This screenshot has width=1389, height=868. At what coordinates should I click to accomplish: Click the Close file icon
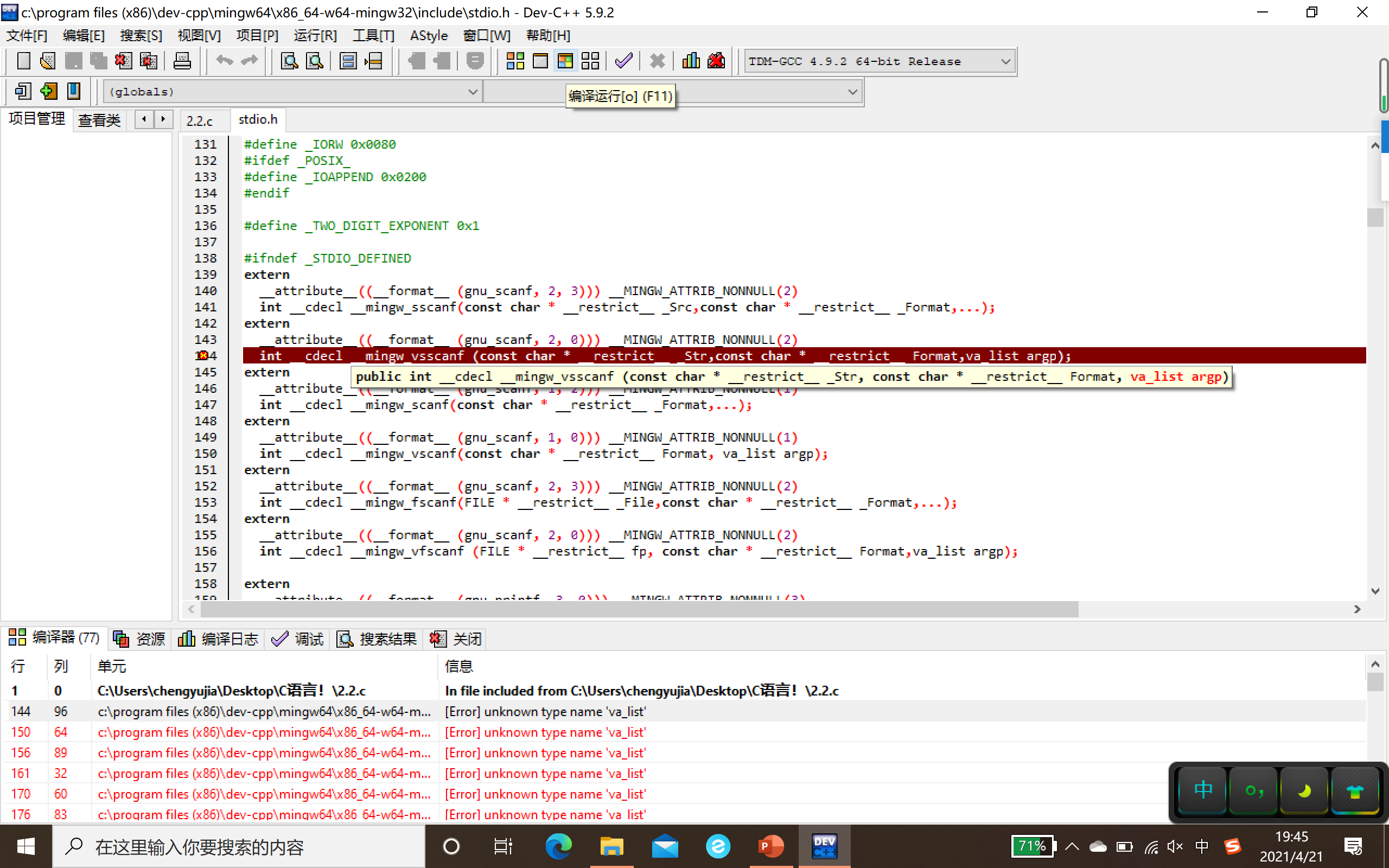[x=123, y=61]
